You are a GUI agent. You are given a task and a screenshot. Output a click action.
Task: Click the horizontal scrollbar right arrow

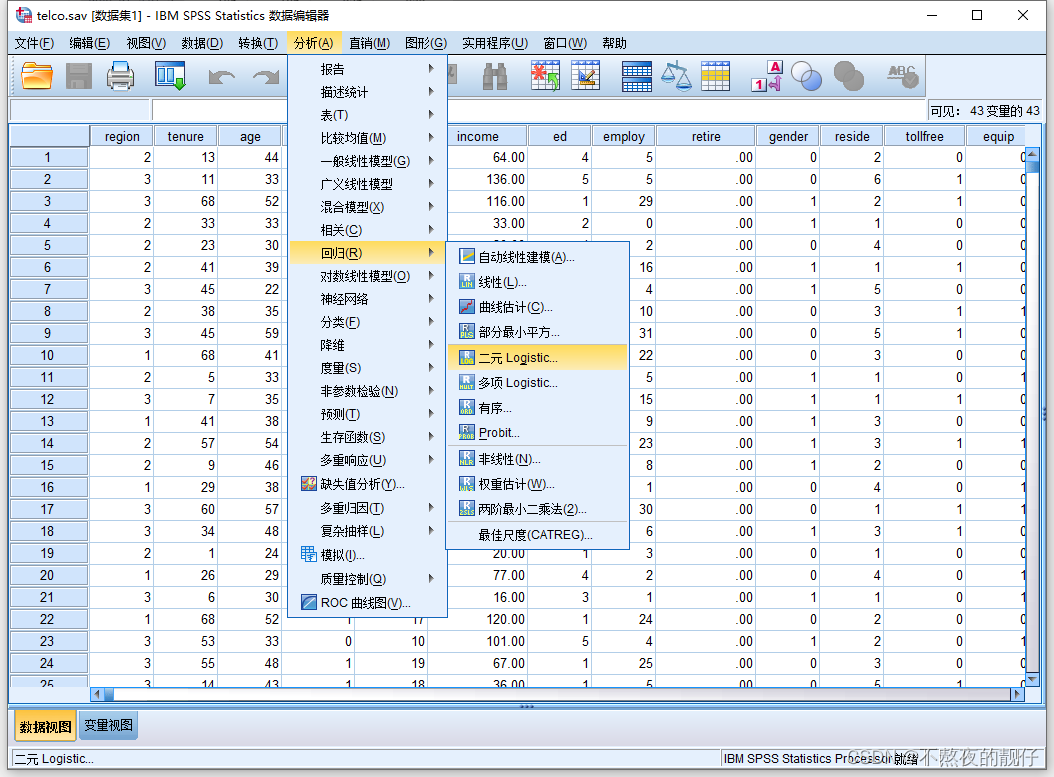[x=1018, y=694]
